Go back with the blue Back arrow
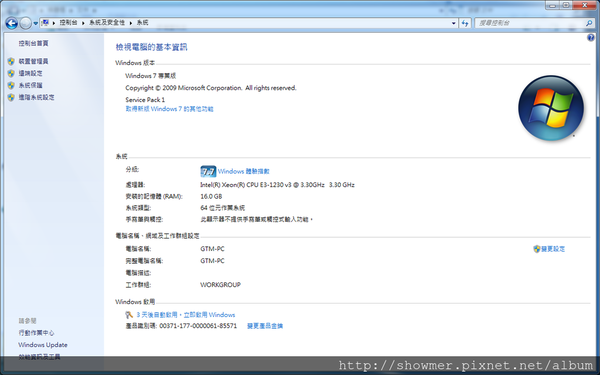This screenshot has height=375, width=600. (x=12, y=23)
